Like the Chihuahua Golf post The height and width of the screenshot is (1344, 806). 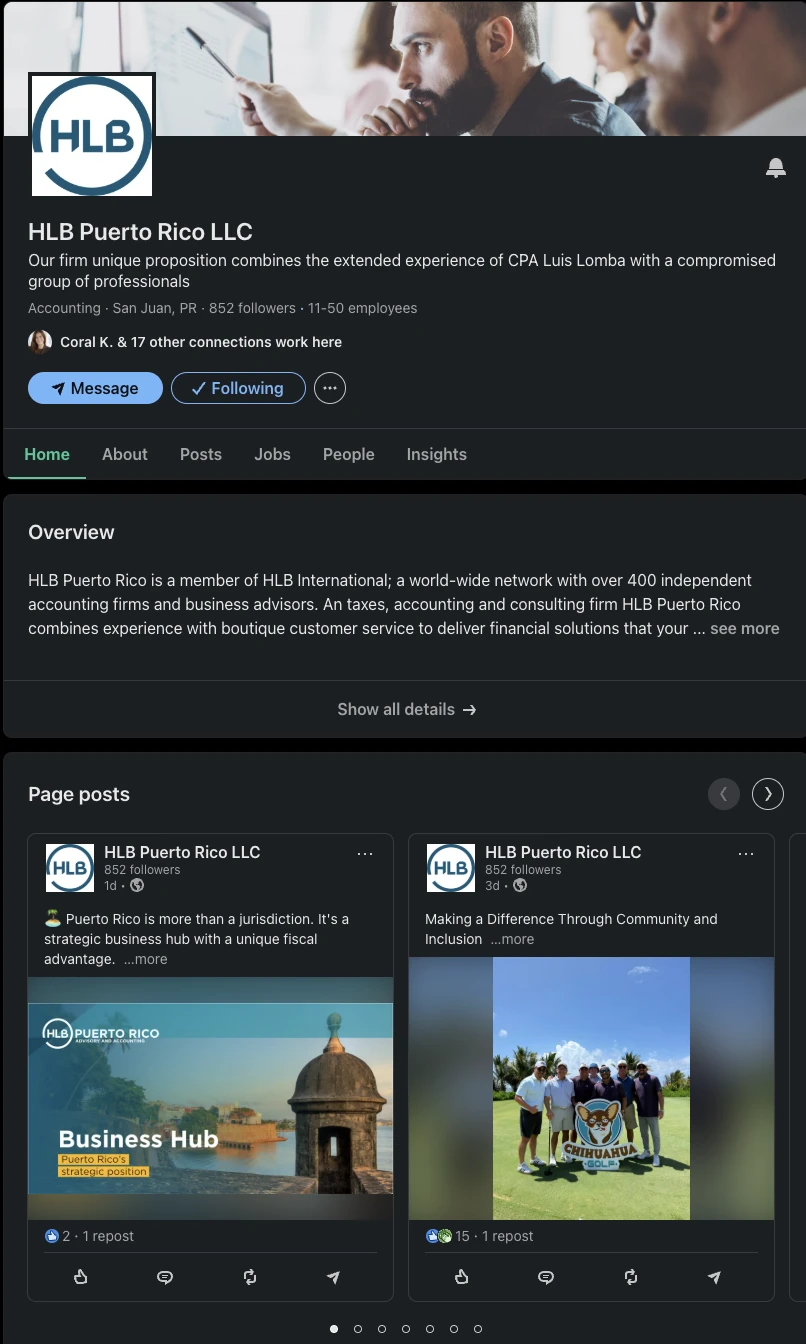[462, 1277]
